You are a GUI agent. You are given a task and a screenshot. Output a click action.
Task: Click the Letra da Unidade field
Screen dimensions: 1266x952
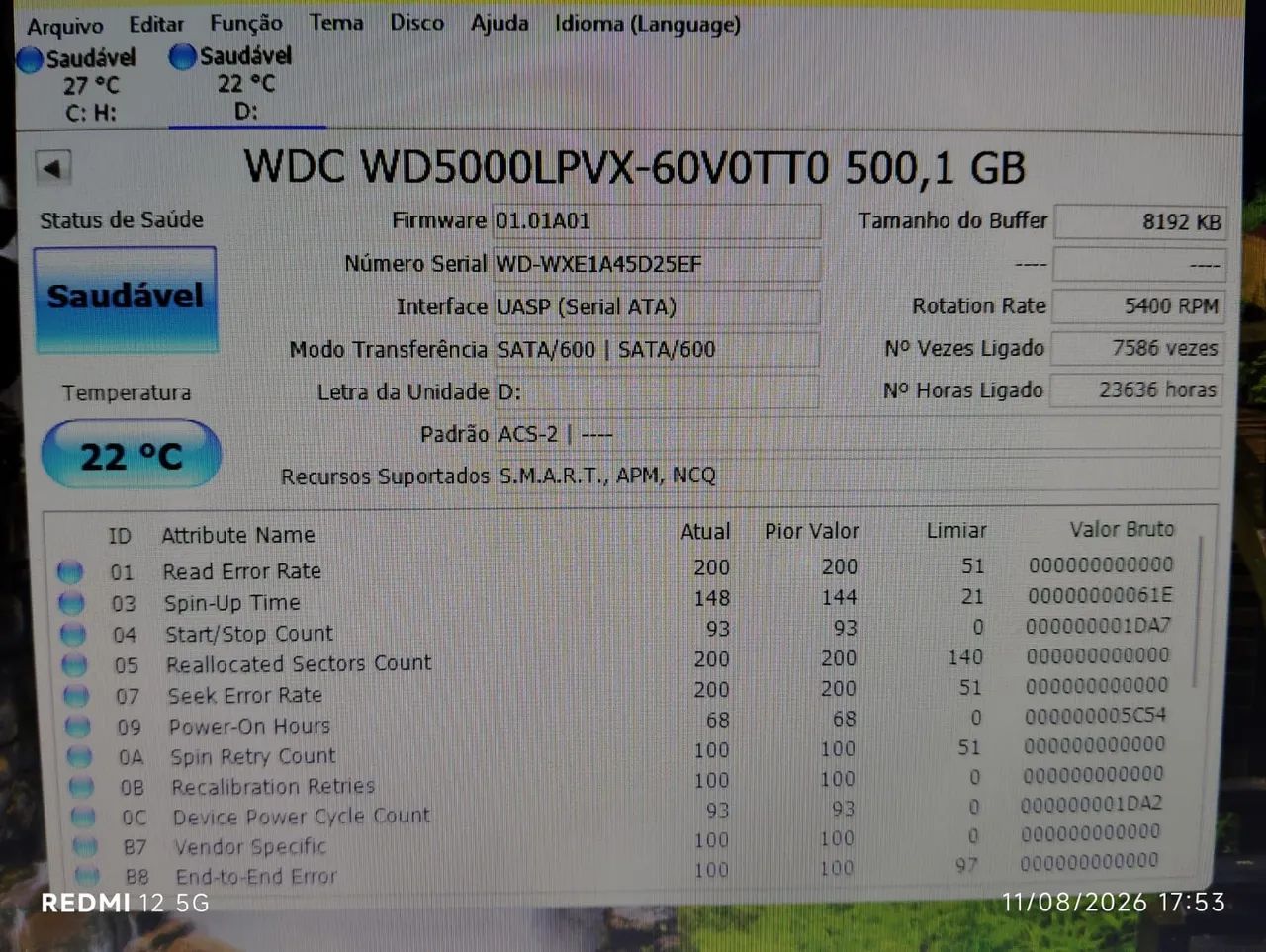(656, 391)
